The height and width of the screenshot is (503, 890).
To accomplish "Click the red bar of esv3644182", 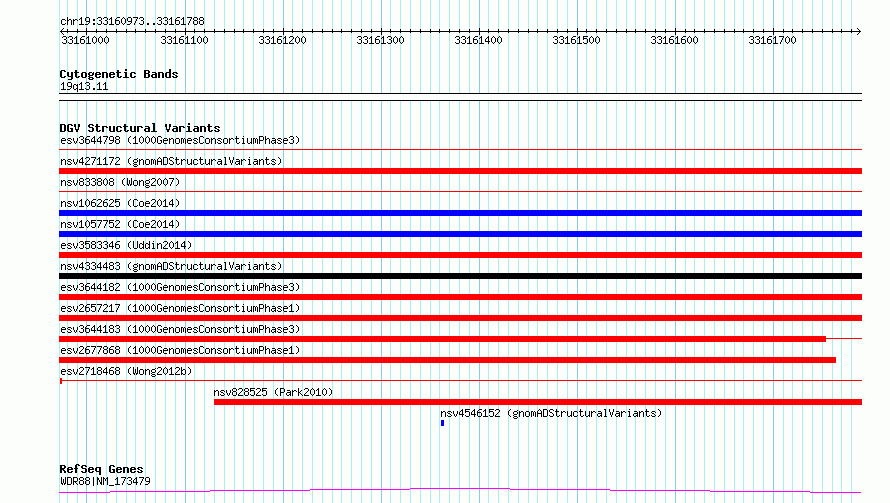I will 460,297.
